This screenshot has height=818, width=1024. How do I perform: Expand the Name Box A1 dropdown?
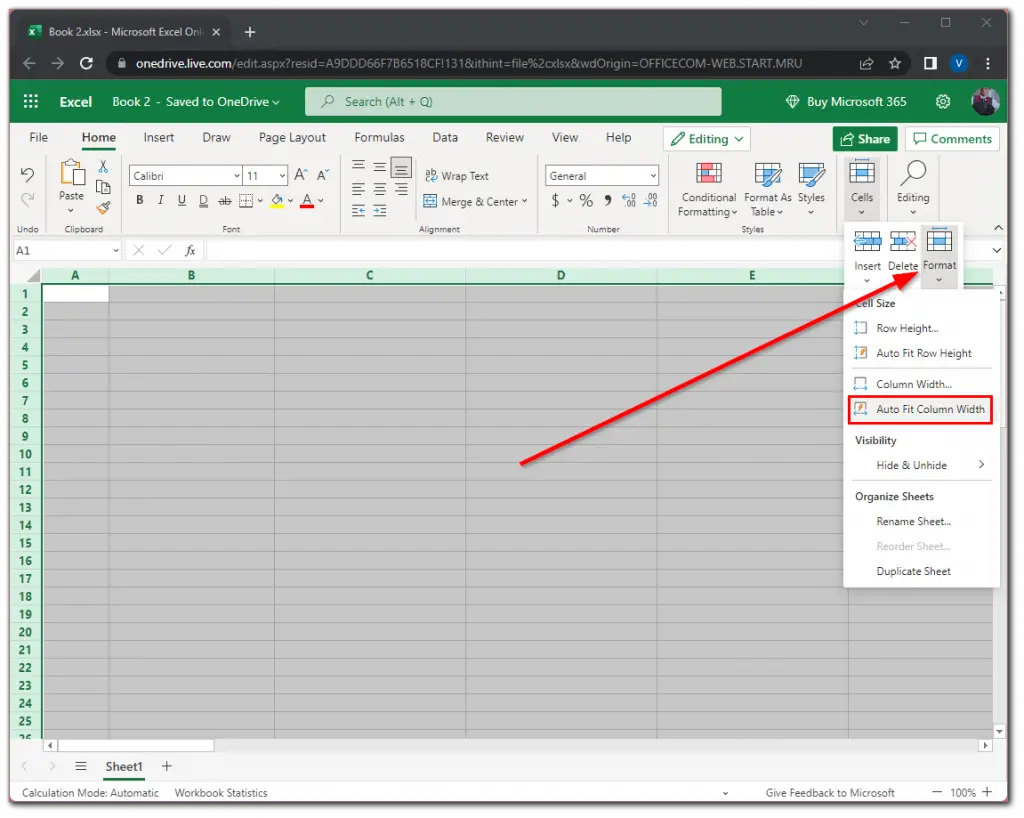pos(116,251)
